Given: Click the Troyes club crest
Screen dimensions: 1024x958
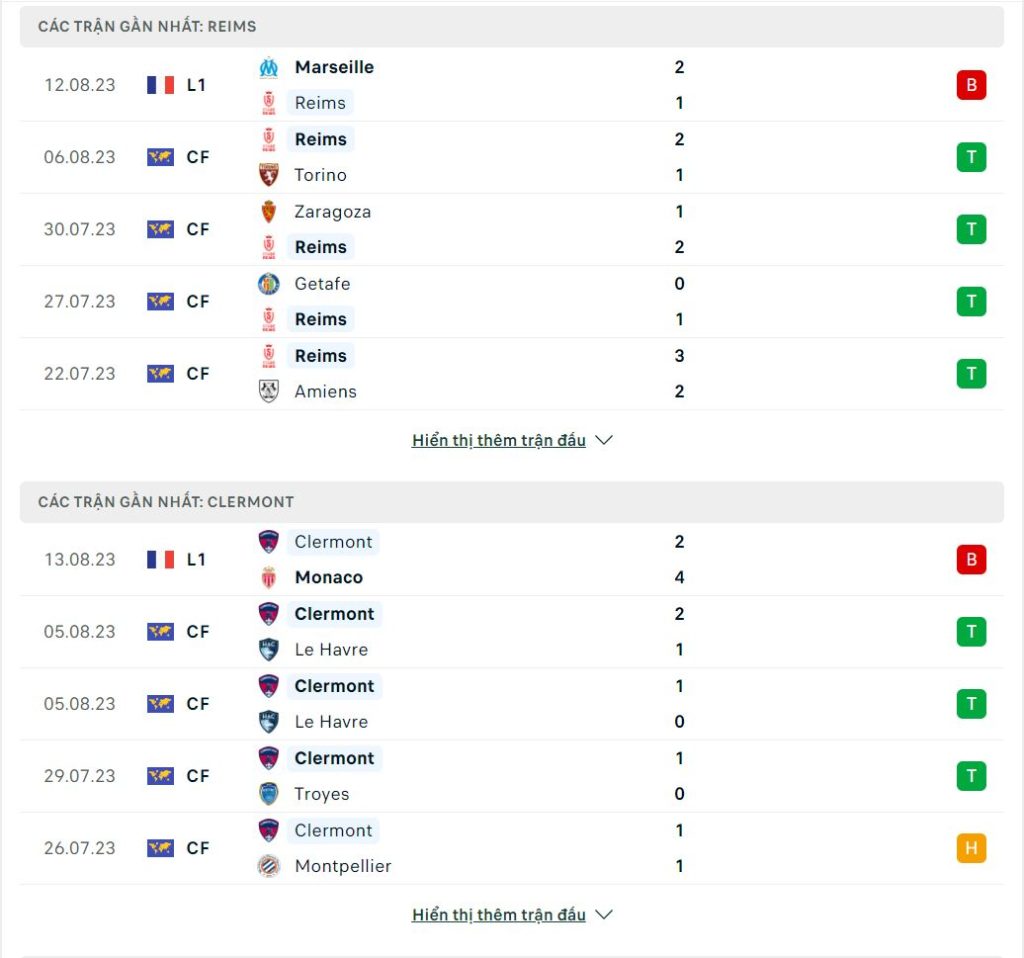Looking at the screenshot, I should [x=268, y=793].
